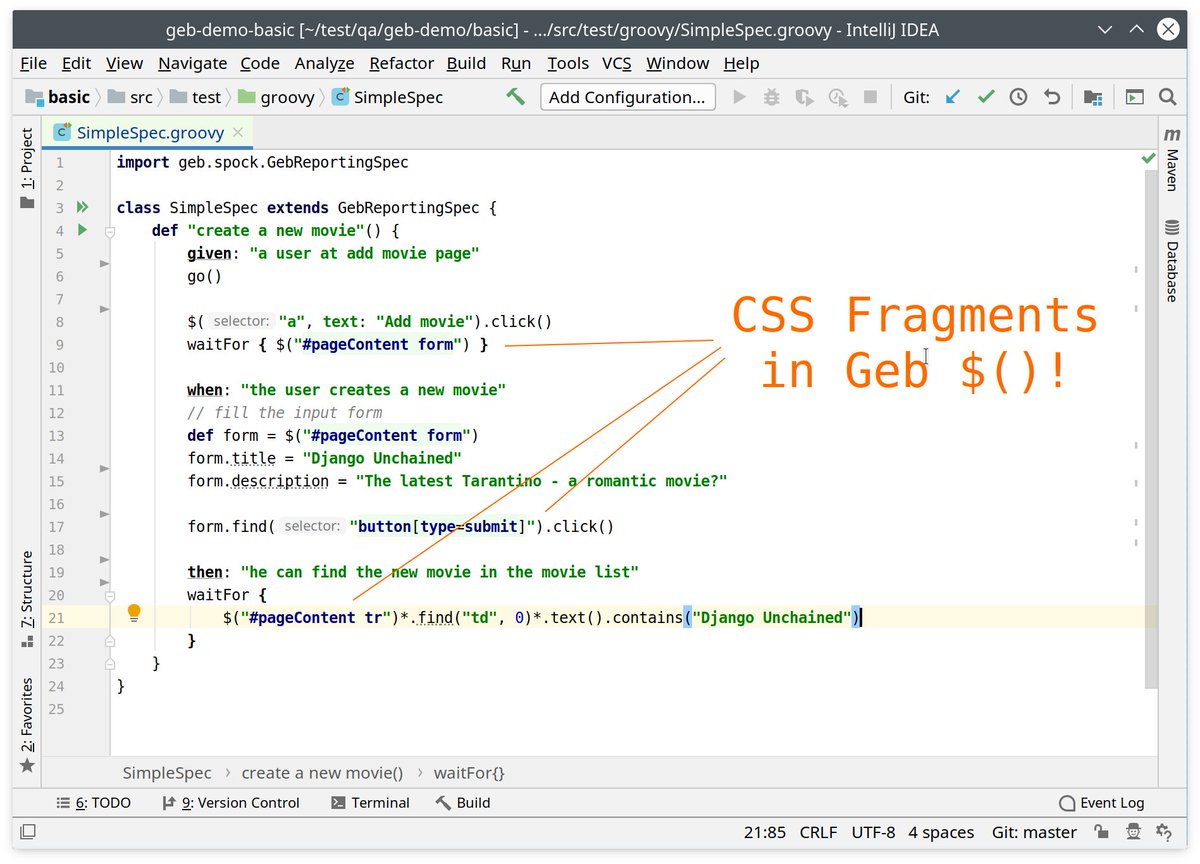Click the Git Update Project arrow icon
Image resolution: width=1200 pixels, height=864 pixels.
click(x=953, y=97)
